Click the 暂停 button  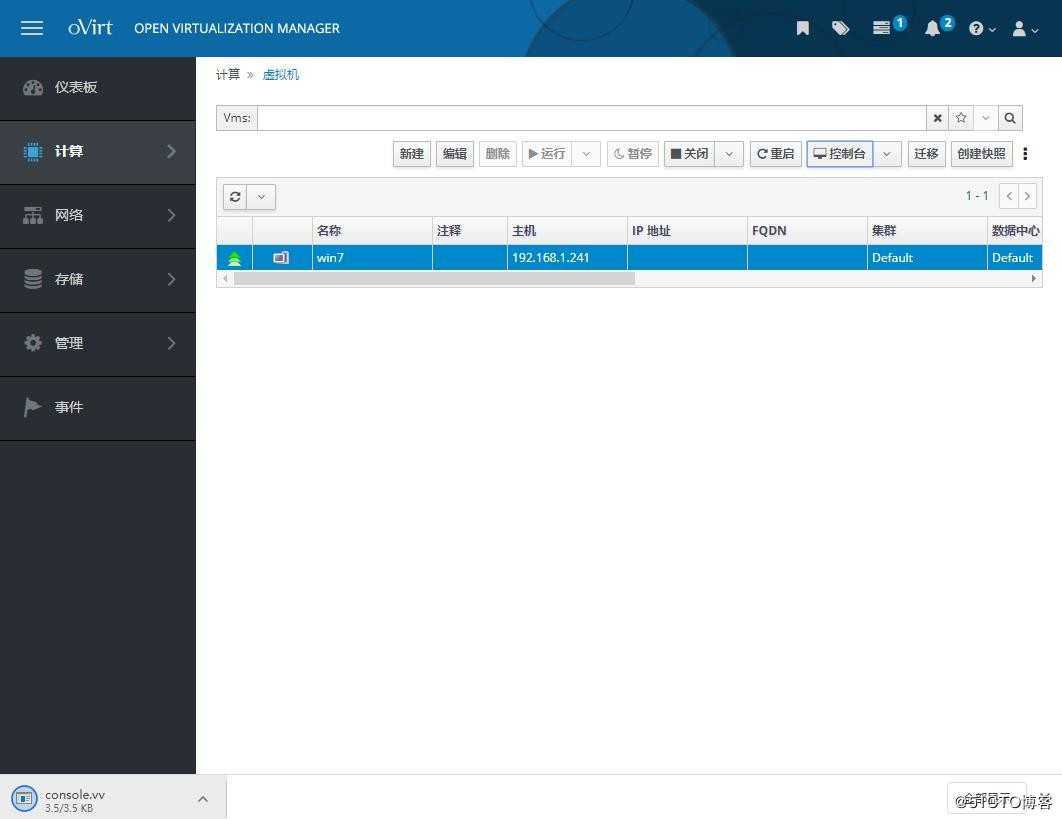click(x=633, y=154)
